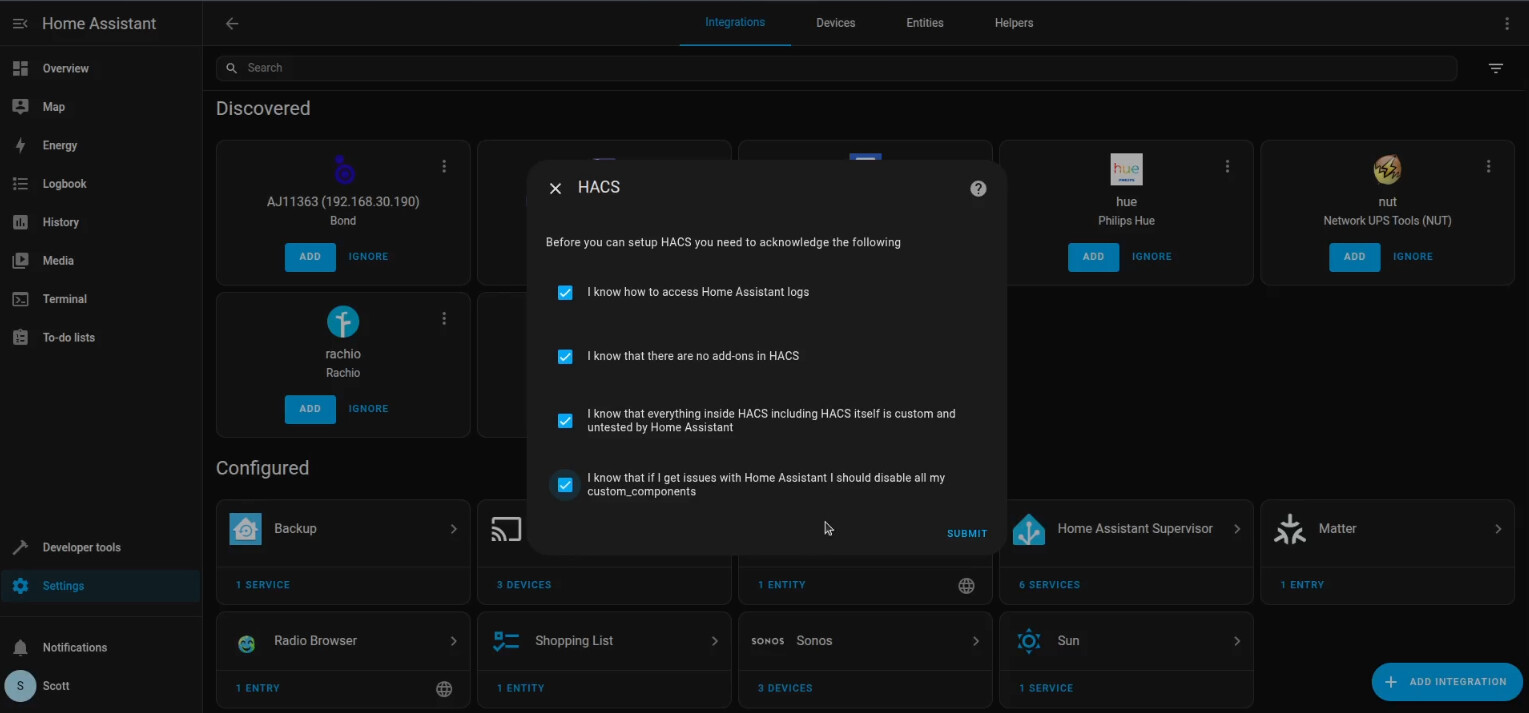Ignore the Rachio discovery
Viewport: 1529px width, 713px height.
point(368,409)
